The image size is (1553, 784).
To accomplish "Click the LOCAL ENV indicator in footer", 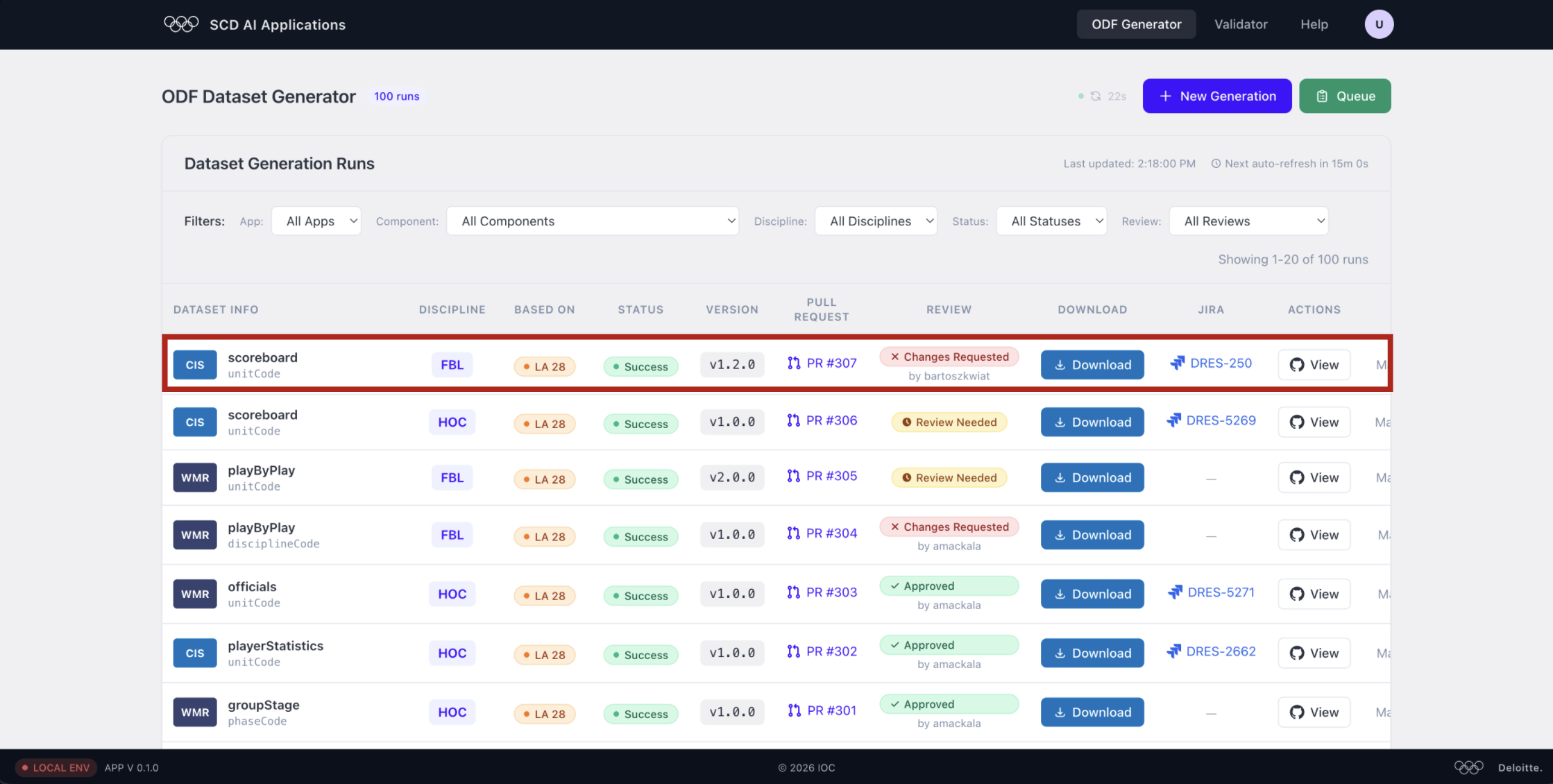I will pyautogui.click(x=56, y=767).
